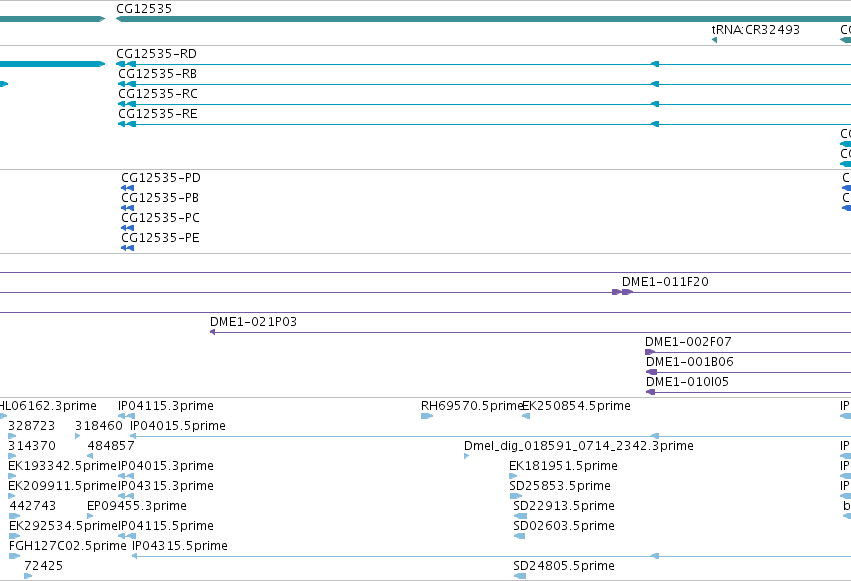Select transcript CG12535-RB label
The width and height of the screenshot is (851, 581).
(157, 74)
